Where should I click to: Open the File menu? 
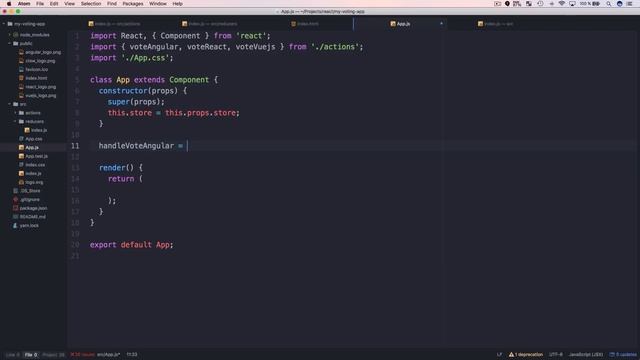click(x=40, y=4)
